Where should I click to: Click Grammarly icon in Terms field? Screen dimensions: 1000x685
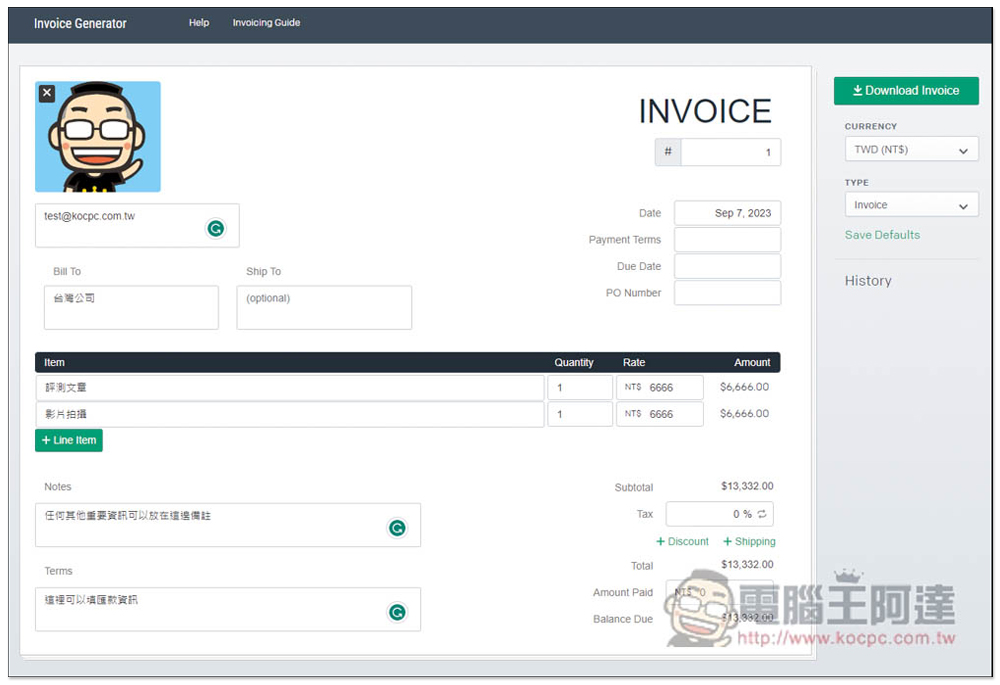[x=397, y=612]
